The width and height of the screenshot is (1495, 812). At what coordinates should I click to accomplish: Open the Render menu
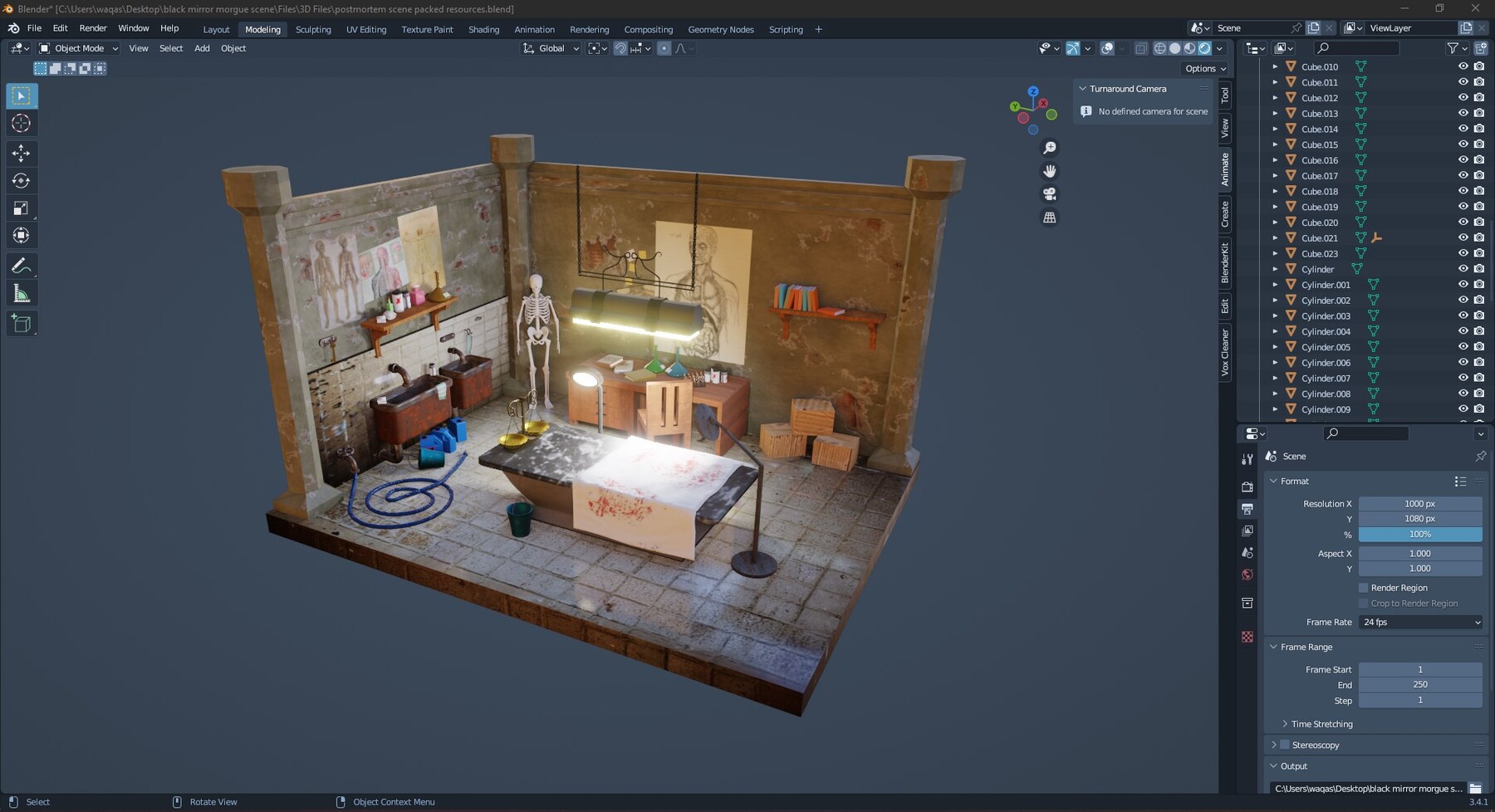coord(93,27)
